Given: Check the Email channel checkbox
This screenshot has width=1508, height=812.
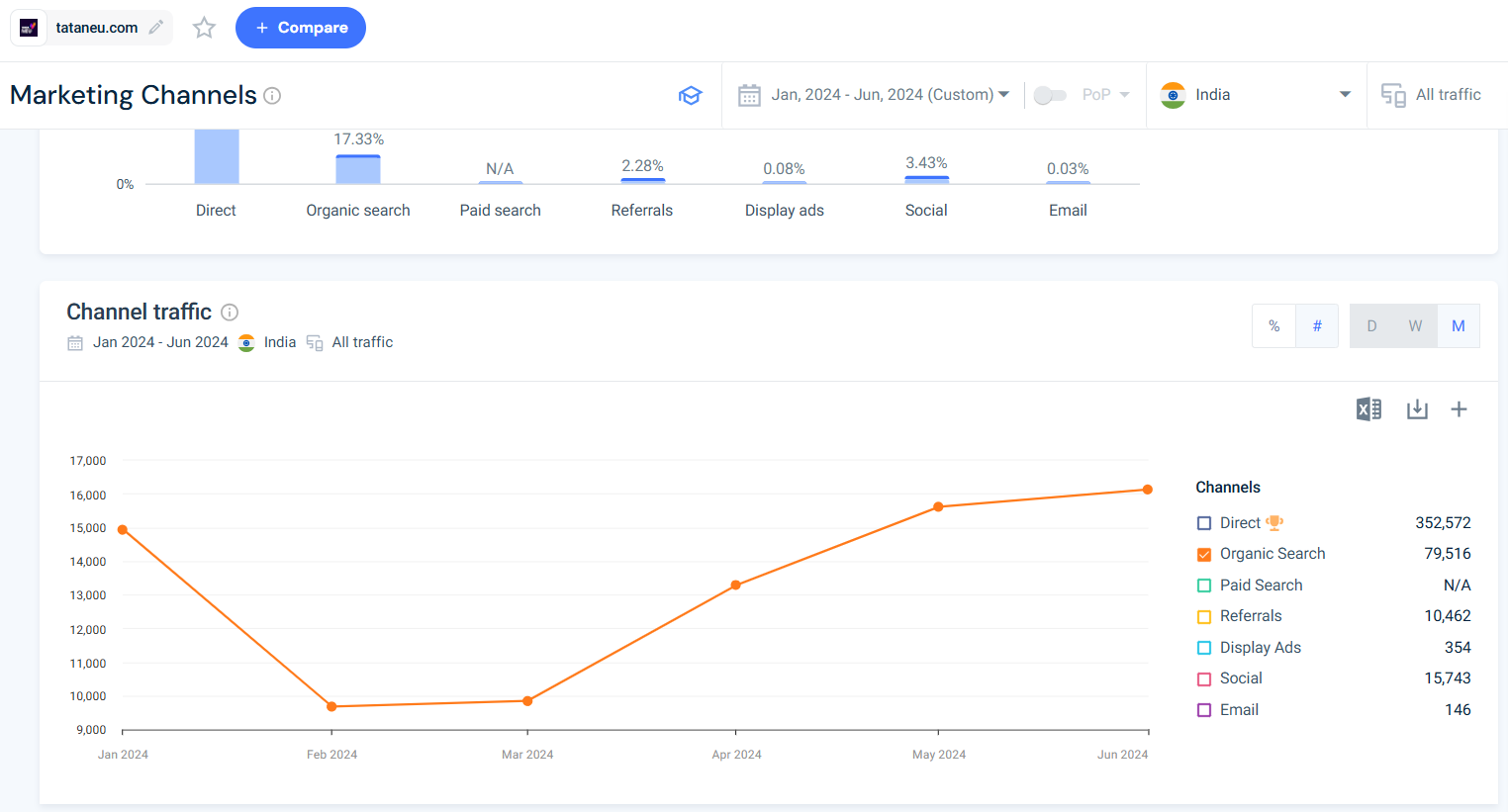Looking at the screenshot, I should [1204, 710].
